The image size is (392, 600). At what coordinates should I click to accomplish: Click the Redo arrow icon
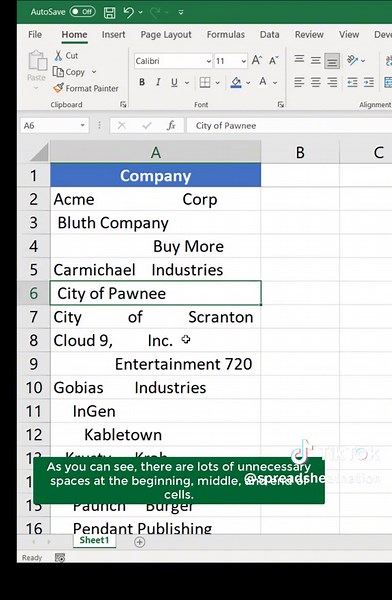tap(155, 13)
